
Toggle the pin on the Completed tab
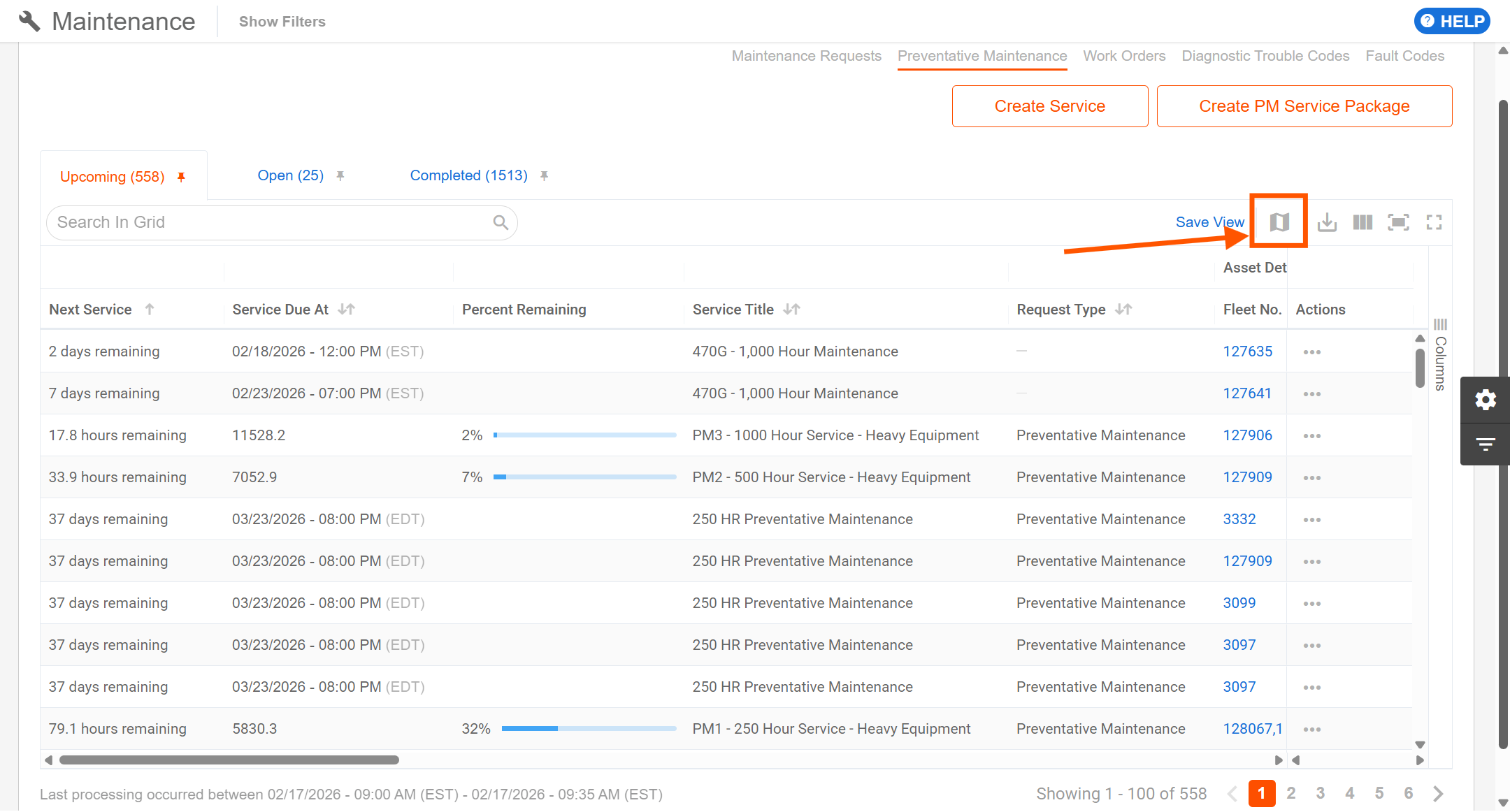pyautogui.click(x=544, y=175)
